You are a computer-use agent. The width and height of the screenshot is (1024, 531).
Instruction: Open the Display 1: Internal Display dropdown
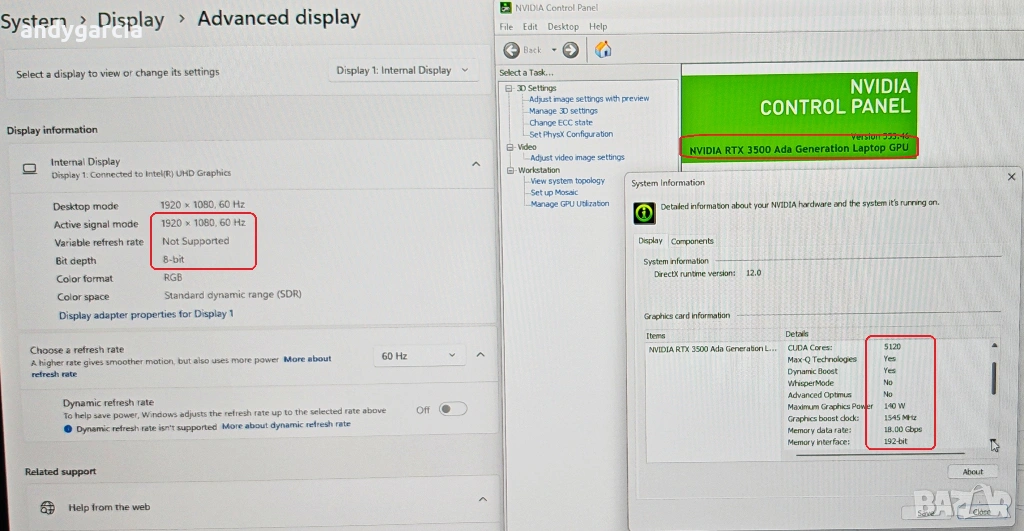pyautogui.click(x=403, y=71)
